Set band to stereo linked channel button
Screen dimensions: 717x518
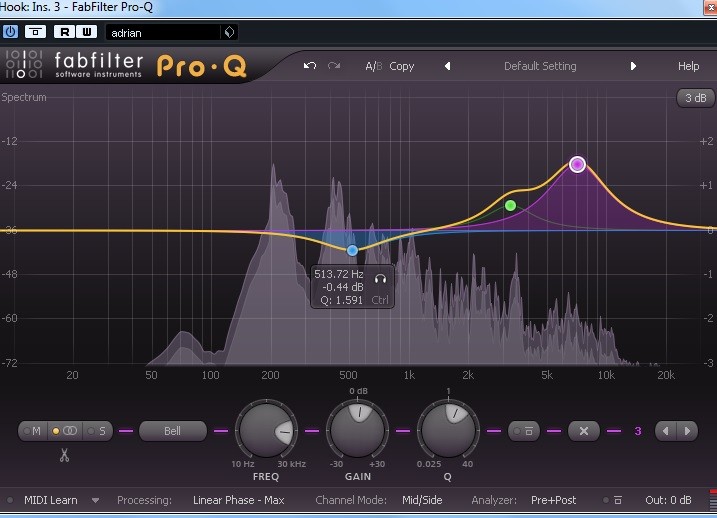pos(65,431)
